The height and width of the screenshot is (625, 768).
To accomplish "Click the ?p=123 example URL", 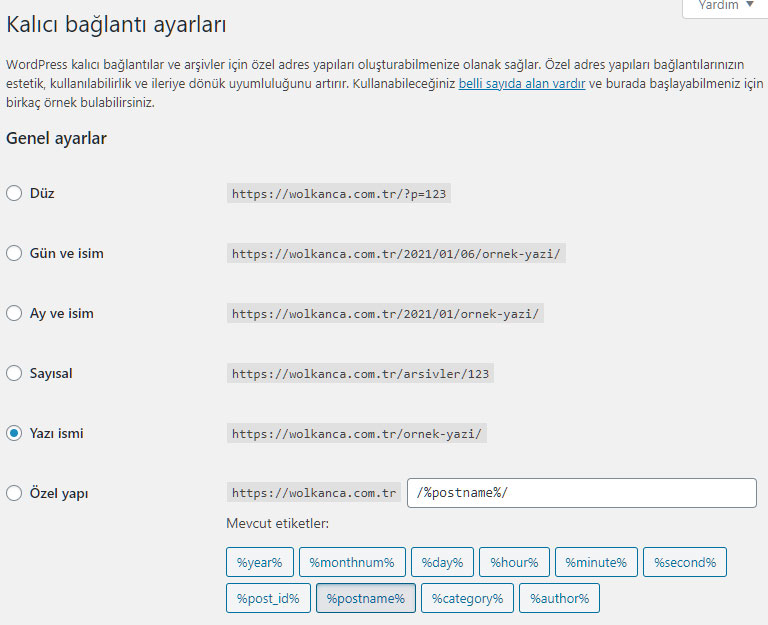I will tap(339, 193).
